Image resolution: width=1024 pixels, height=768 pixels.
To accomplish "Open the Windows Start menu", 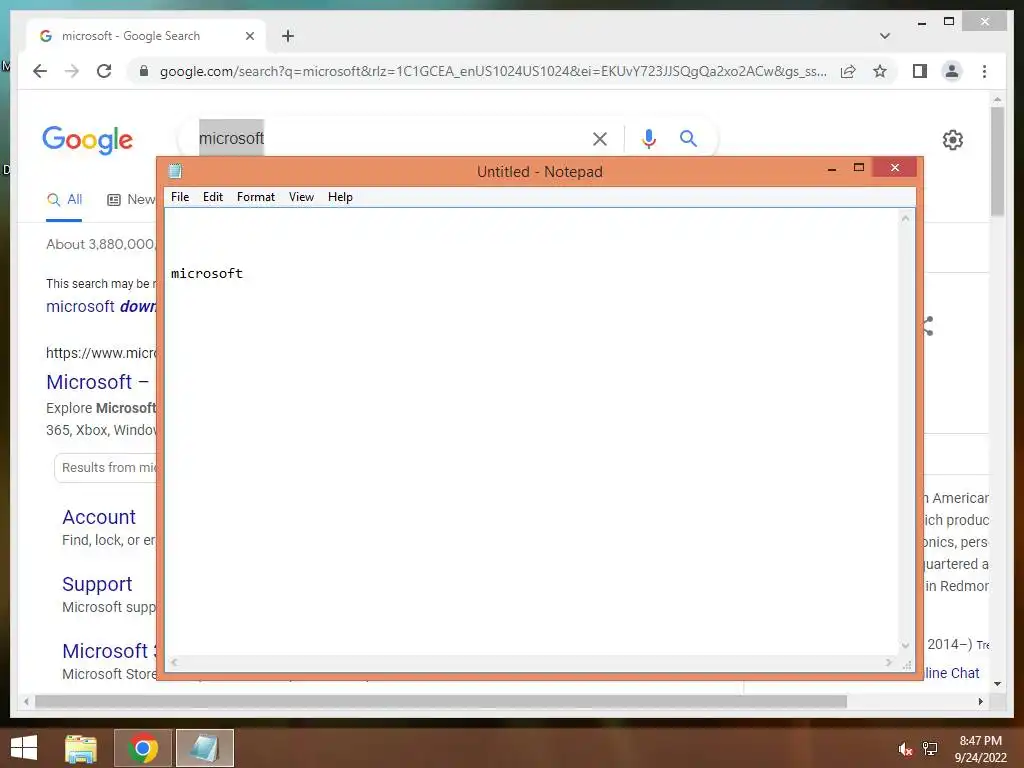I will pos(24,748).
